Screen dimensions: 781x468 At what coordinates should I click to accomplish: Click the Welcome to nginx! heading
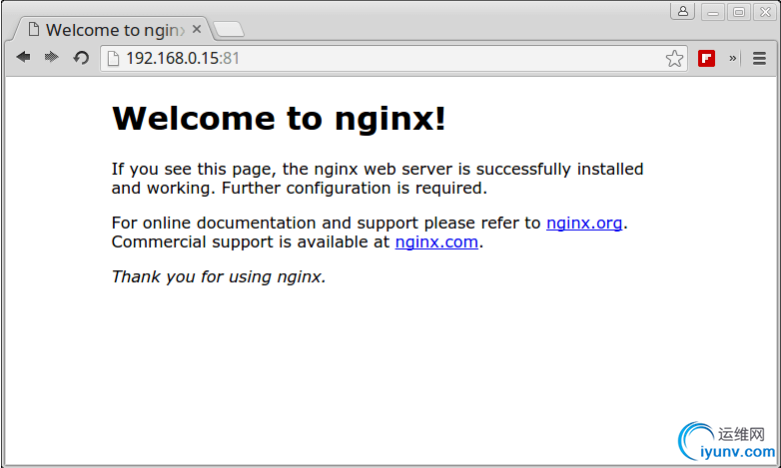(x=279, y=118)
